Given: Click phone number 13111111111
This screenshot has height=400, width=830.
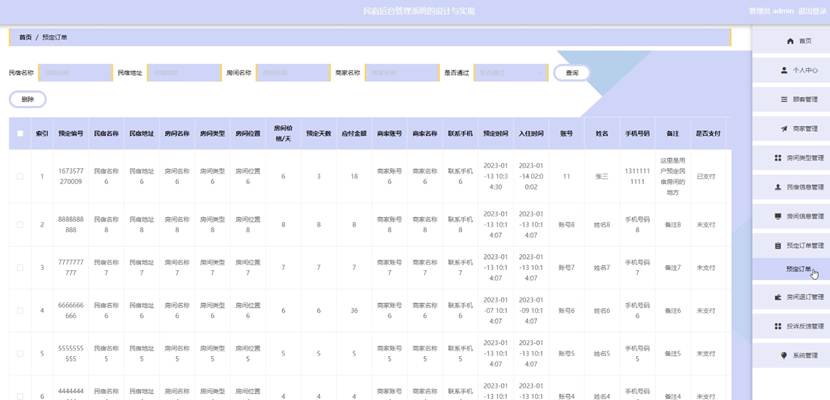Looking at the screenshot, I should [x=637, y=176].
